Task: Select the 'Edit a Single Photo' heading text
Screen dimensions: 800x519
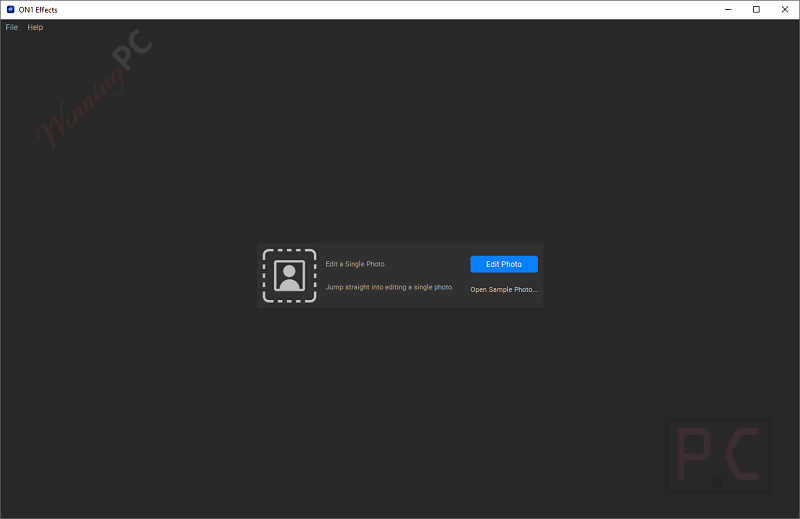Action: tap(355, 264)
